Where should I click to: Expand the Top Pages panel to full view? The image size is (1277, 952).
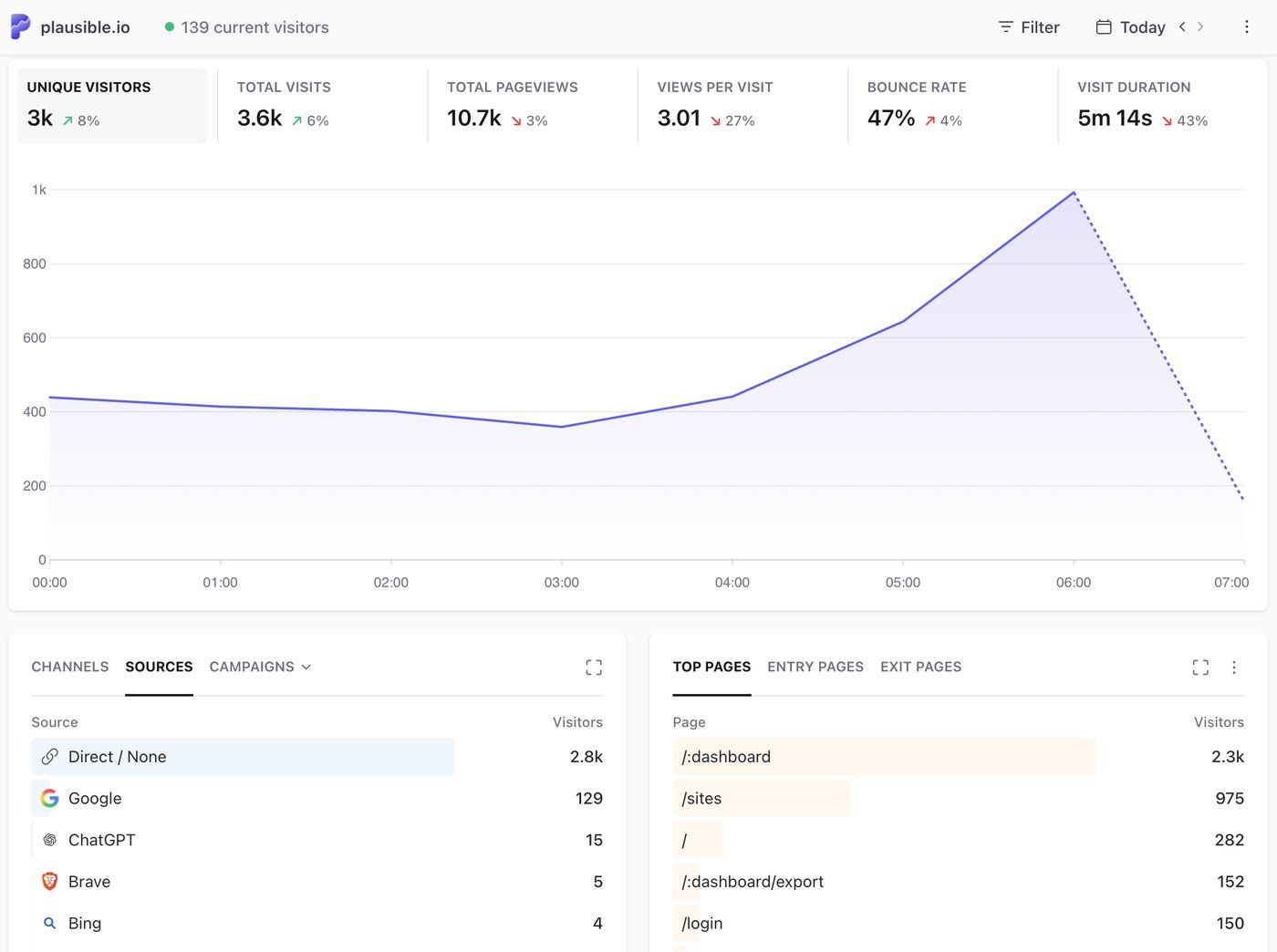click(x=1200, y=667)
